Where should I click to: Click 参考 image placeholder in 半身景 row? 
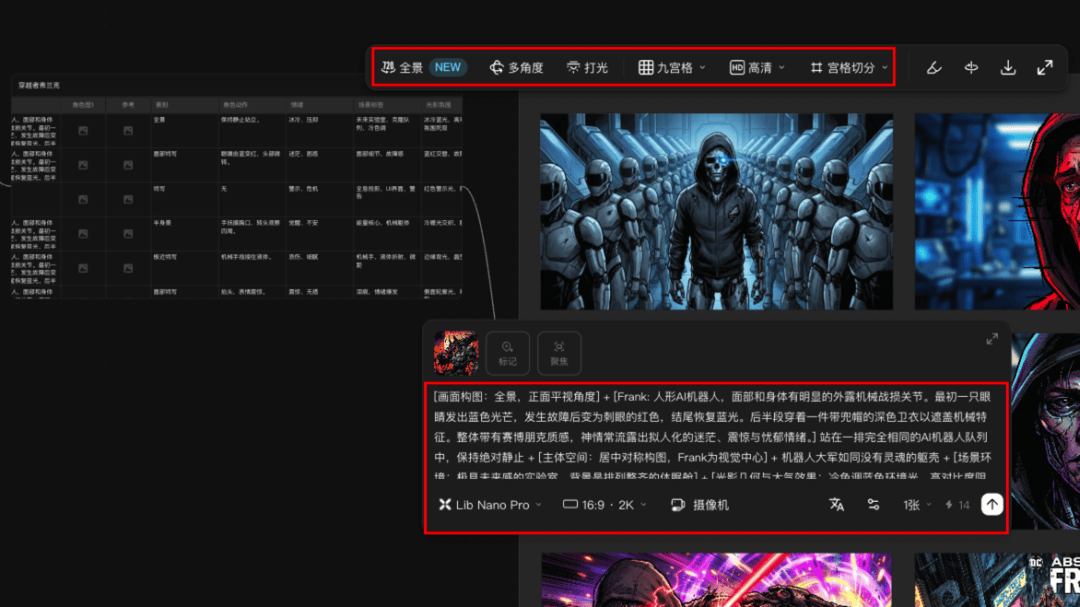click(128, 234)
